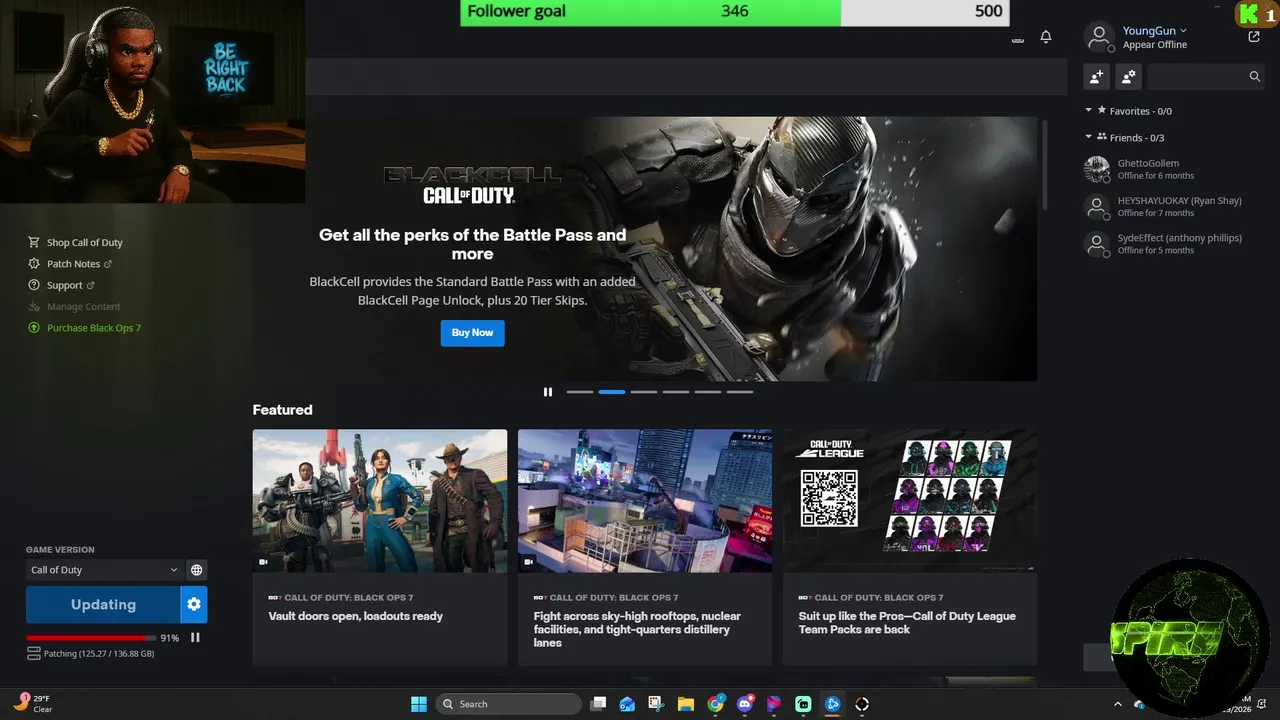Screen dimensions: 1280x720
Task: Jump to fifth banner slide indicator
Action: point(708,392)
